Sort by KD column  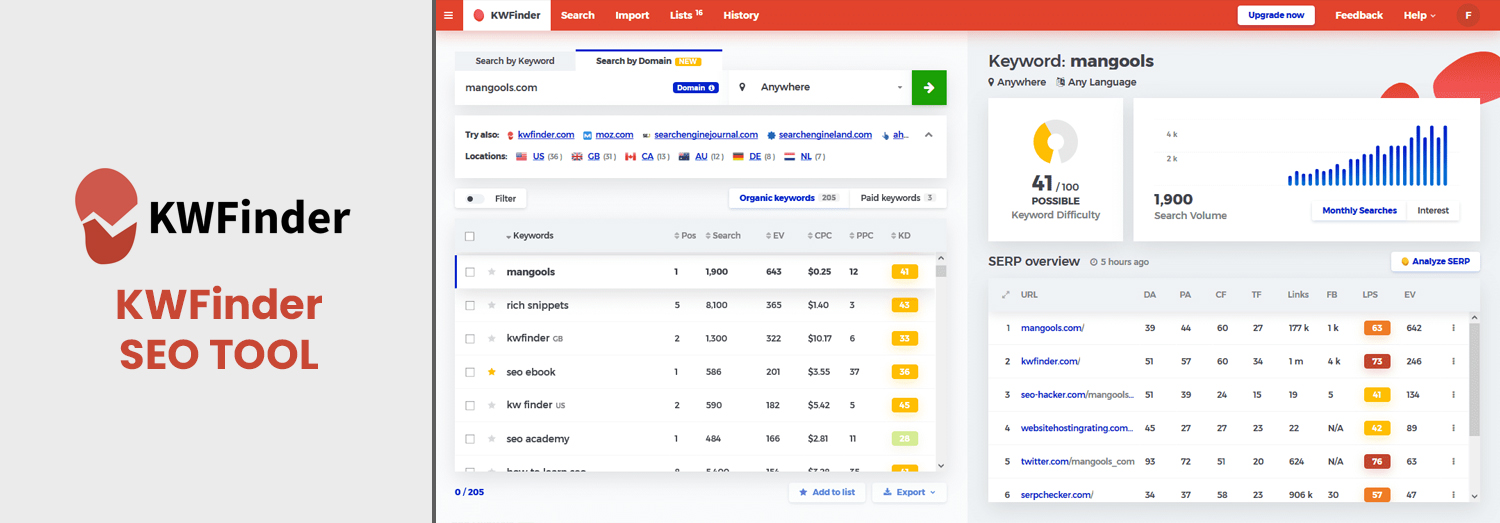point(899,236)
